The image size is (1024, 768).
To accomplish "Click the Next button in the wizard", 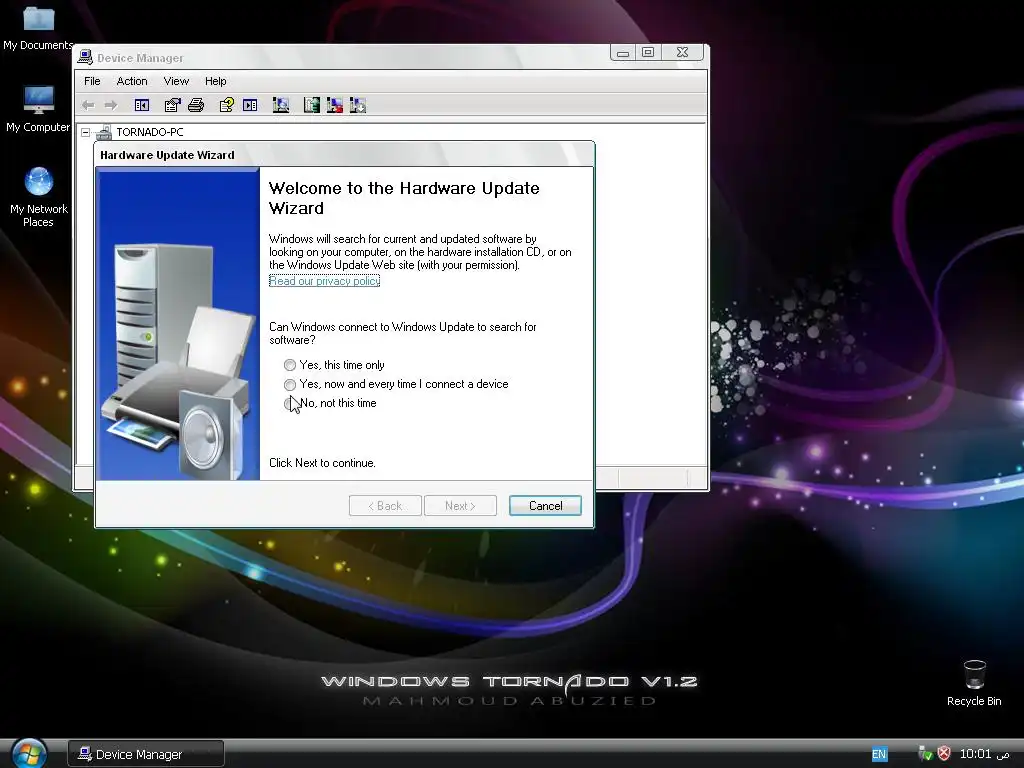I will (x=460, y=505).
